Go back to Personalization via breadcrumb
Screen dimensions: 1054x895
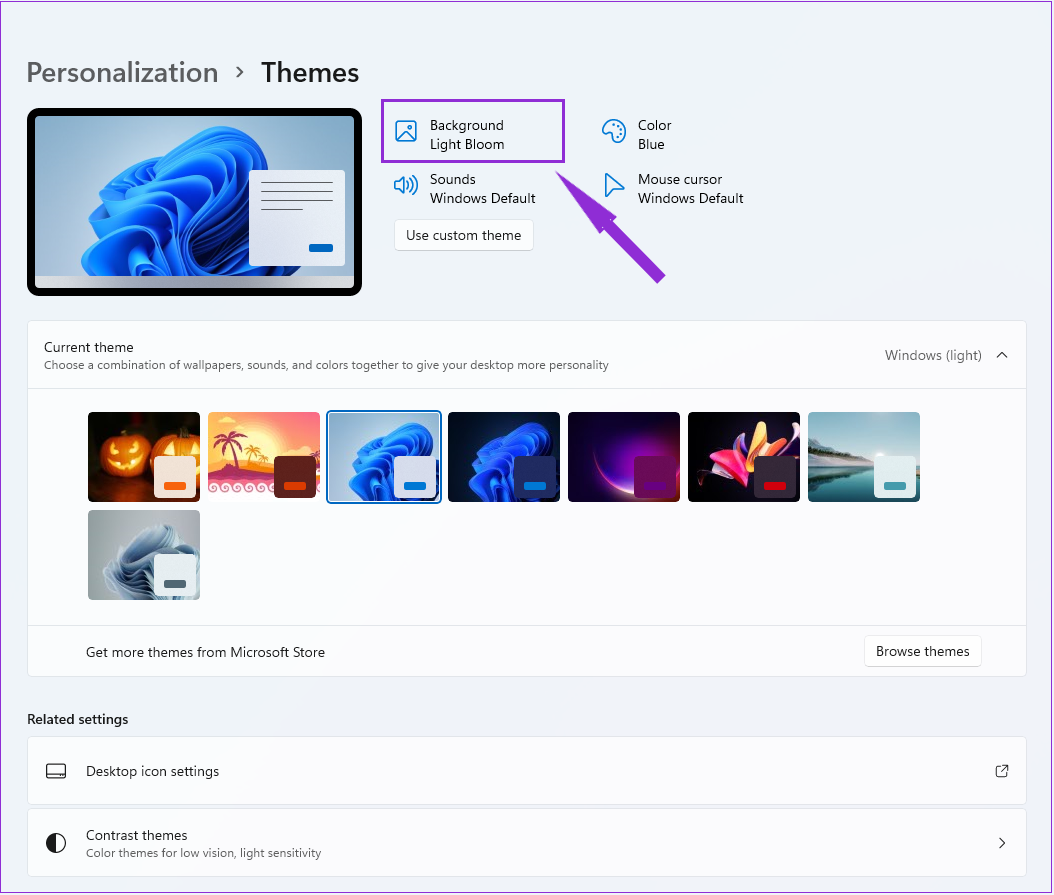[122, 72]
